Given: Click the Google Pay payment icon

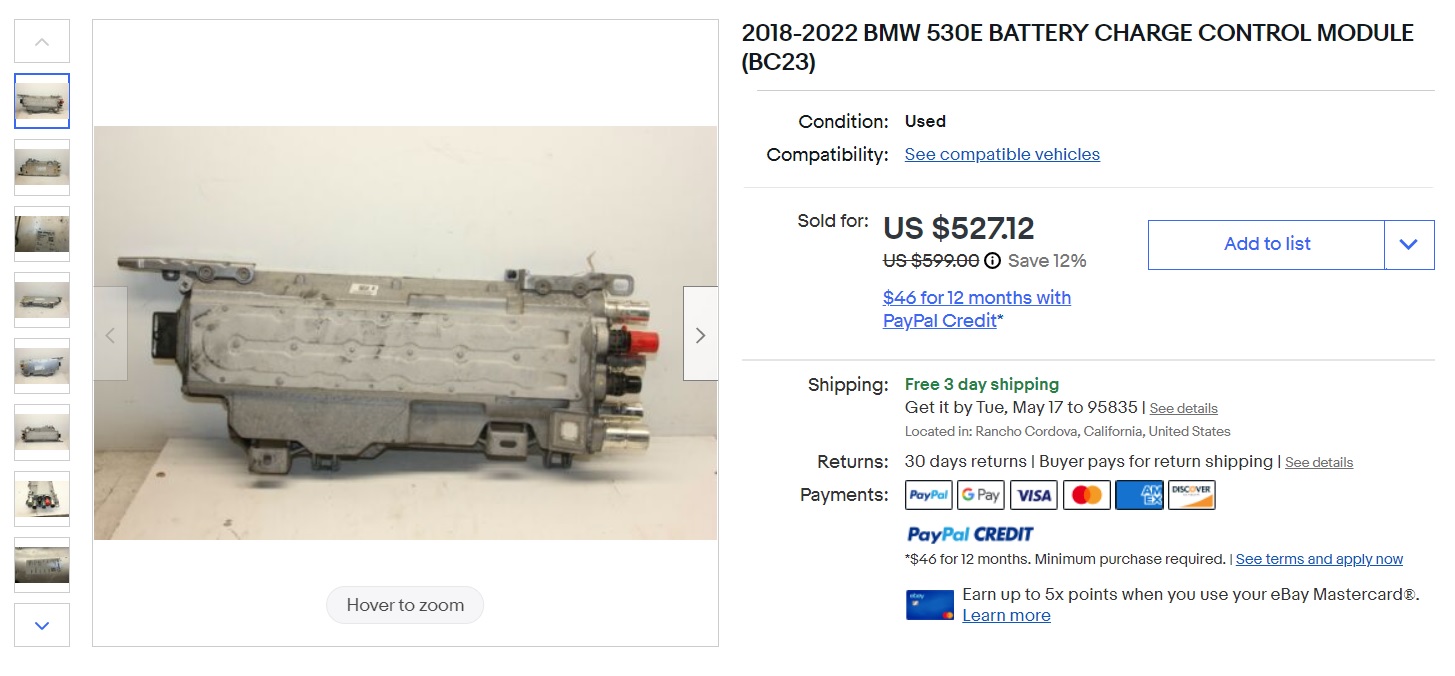Looking at the screenshot, I should tap(980, 495).
